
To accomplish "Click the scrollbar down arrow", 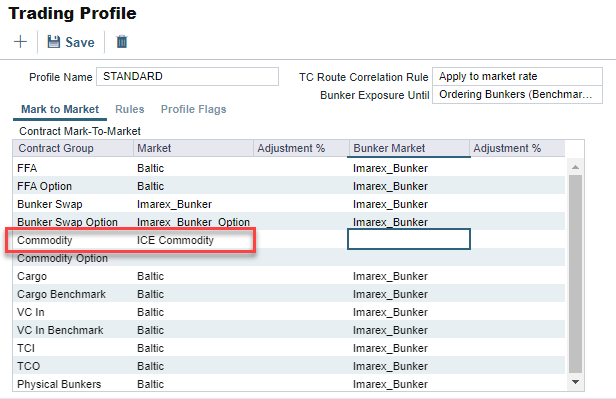I will [x=575, y=382].
